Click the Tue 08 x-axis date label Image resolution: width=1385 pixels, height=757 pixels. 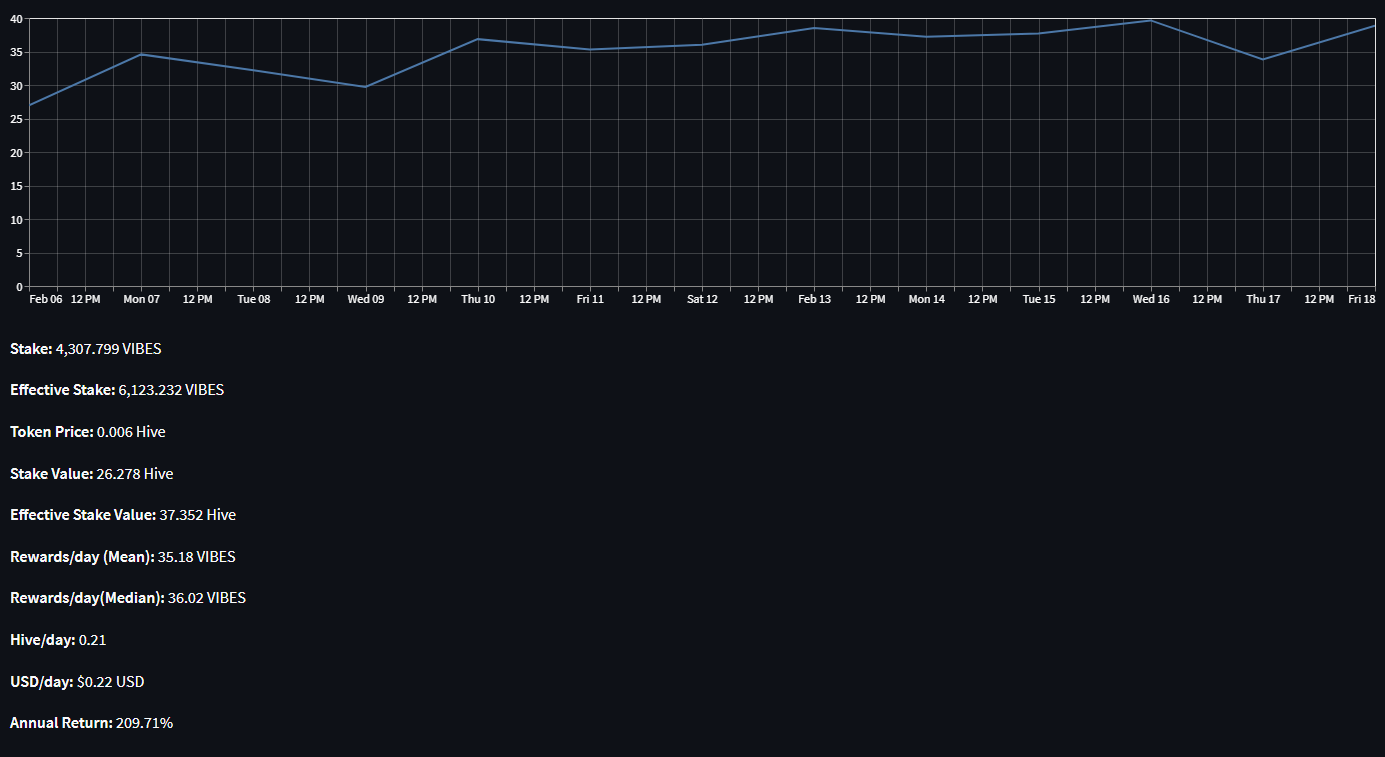[x=254, y=299]
